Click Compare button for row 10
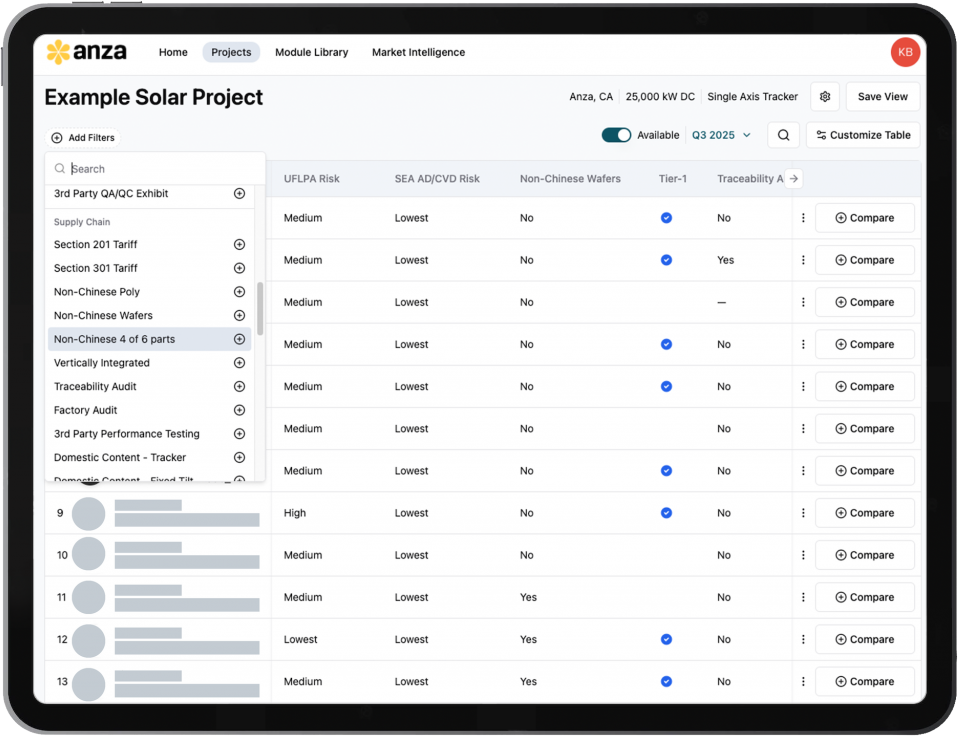The image size is (958, 736). tap(864, 555)
